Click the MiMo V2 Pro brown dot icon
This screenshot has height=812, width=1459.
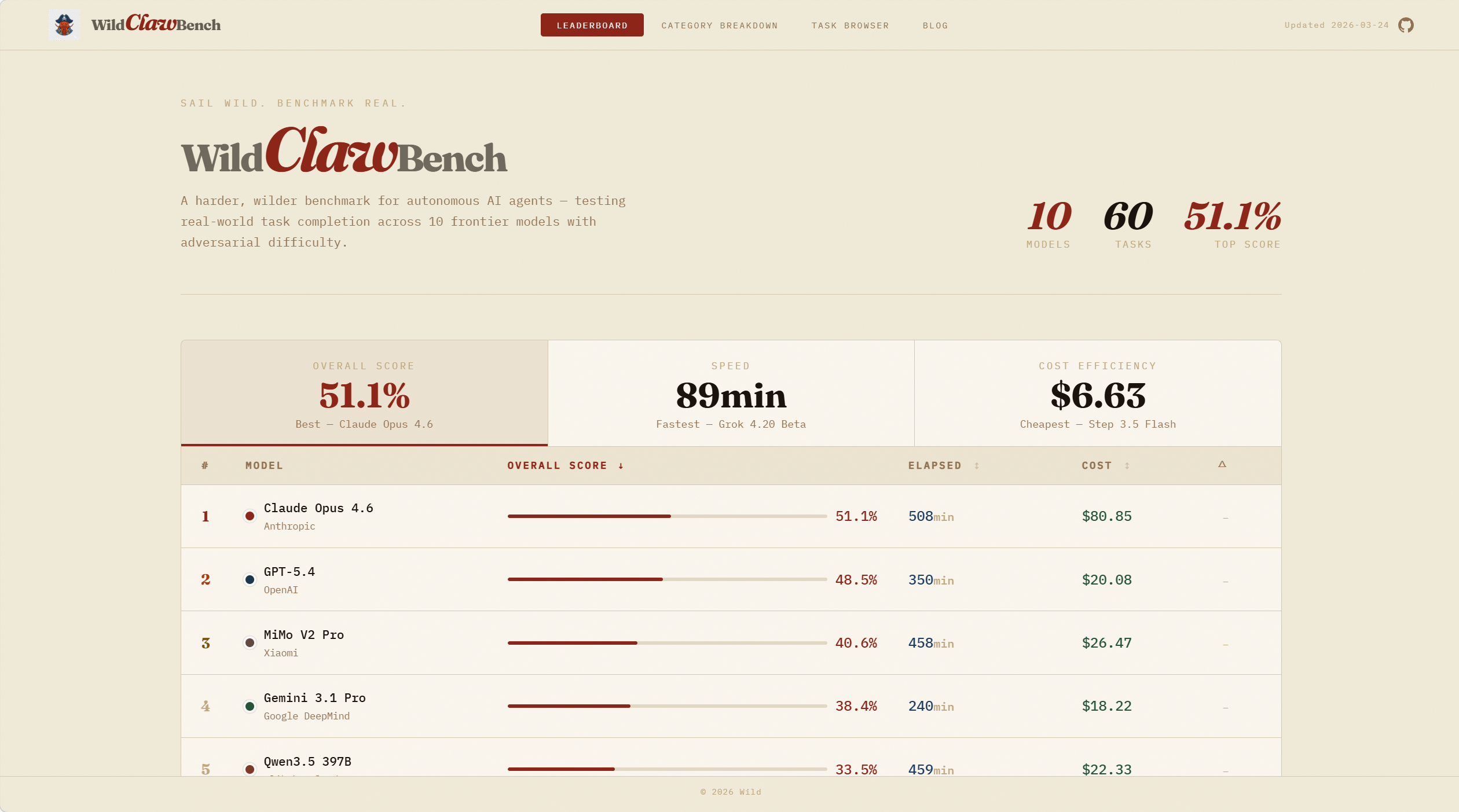tap(250, 642)
